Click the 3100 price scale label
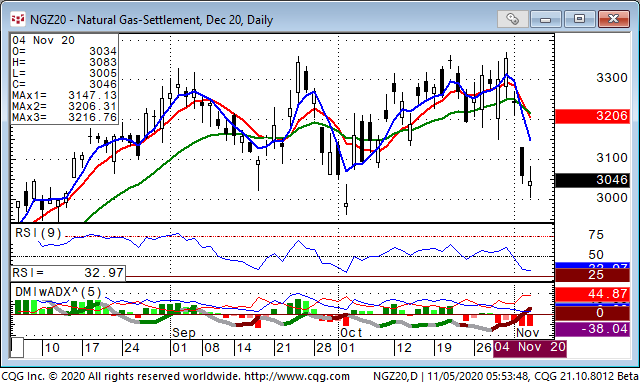 (612, 158)
